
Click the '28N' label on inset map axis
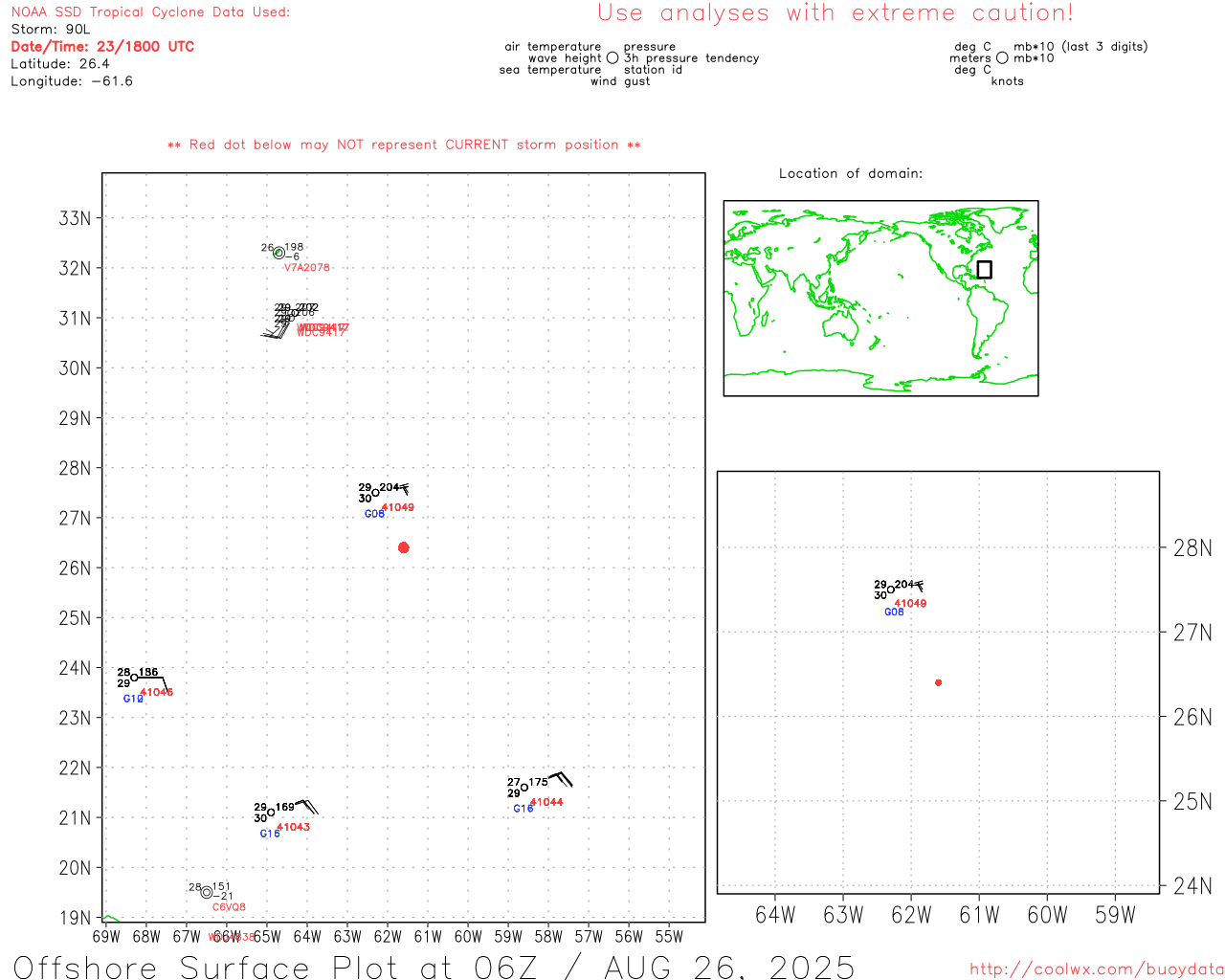[1192, 548]
